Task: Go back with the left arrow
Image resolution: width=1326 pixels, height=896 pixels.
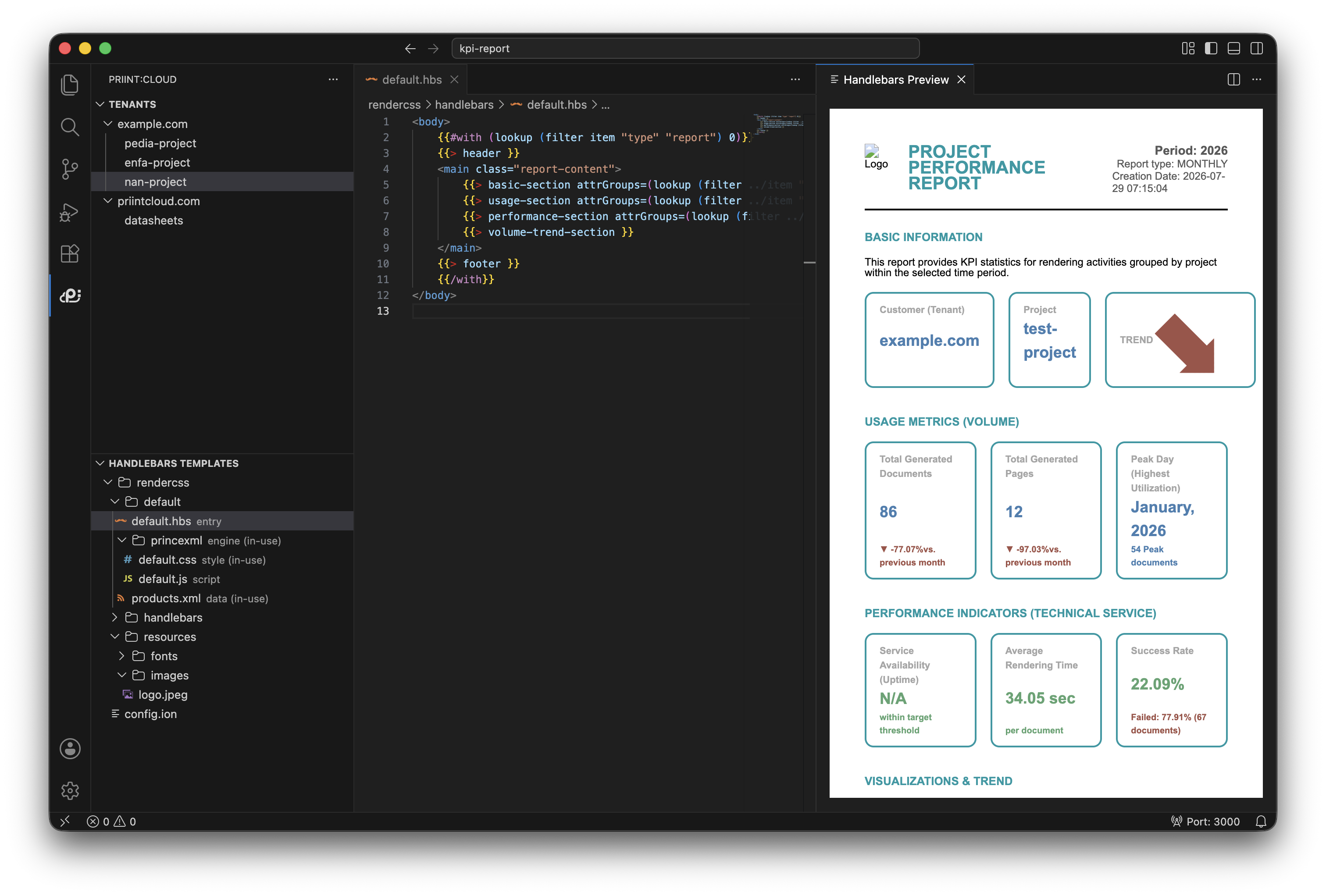Action: coord(410,49)
